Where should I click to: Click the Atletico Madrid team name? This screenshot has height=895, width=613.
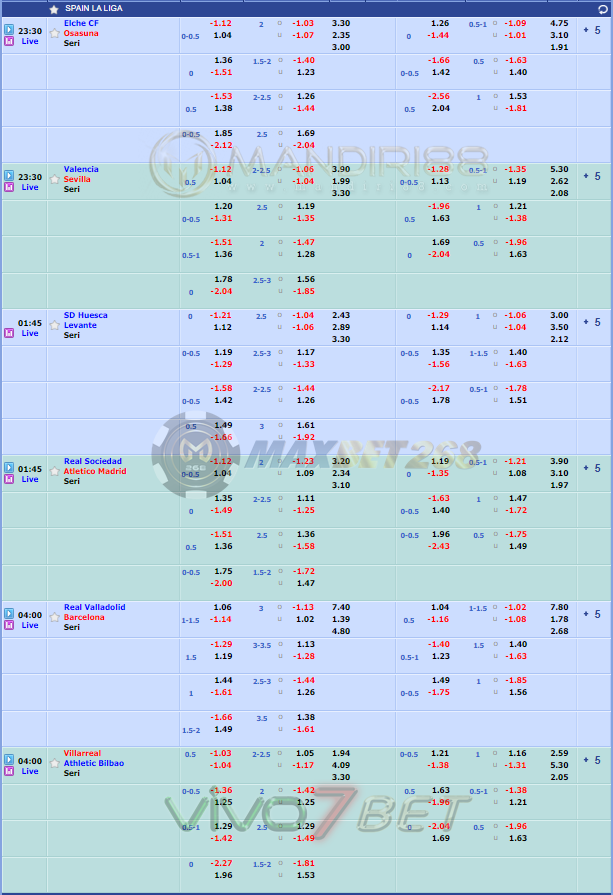(95, 471)
